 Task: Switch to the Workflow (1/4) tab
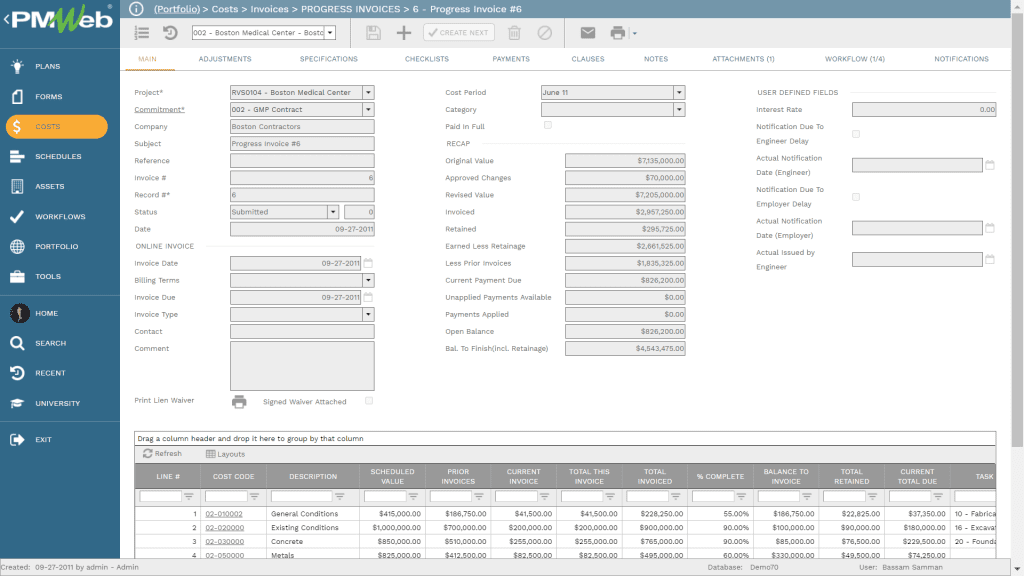coord(854,59)
